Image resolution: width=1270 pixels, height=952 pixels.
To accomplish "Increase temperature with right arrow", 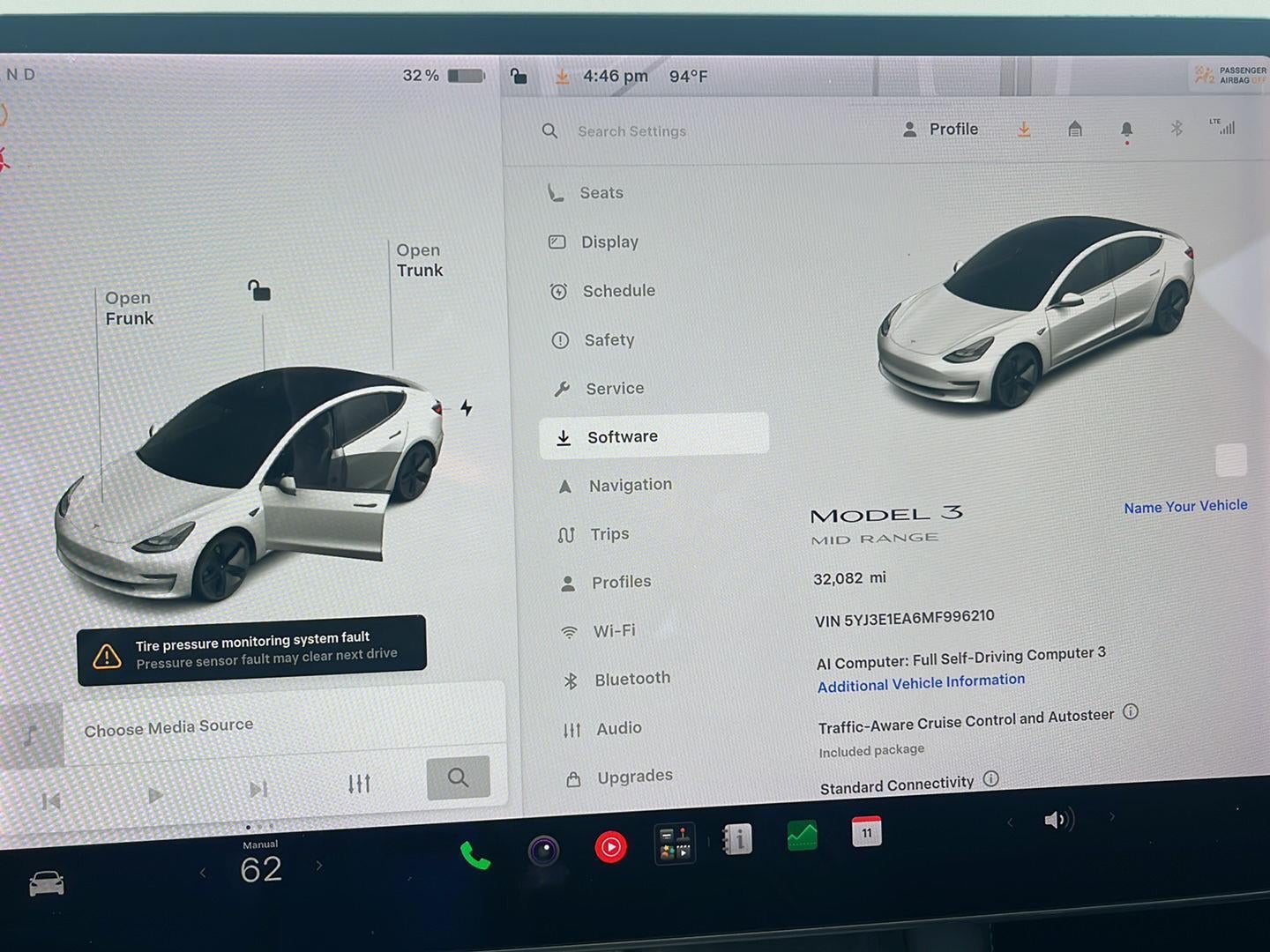I will click(x=319, y=866).
